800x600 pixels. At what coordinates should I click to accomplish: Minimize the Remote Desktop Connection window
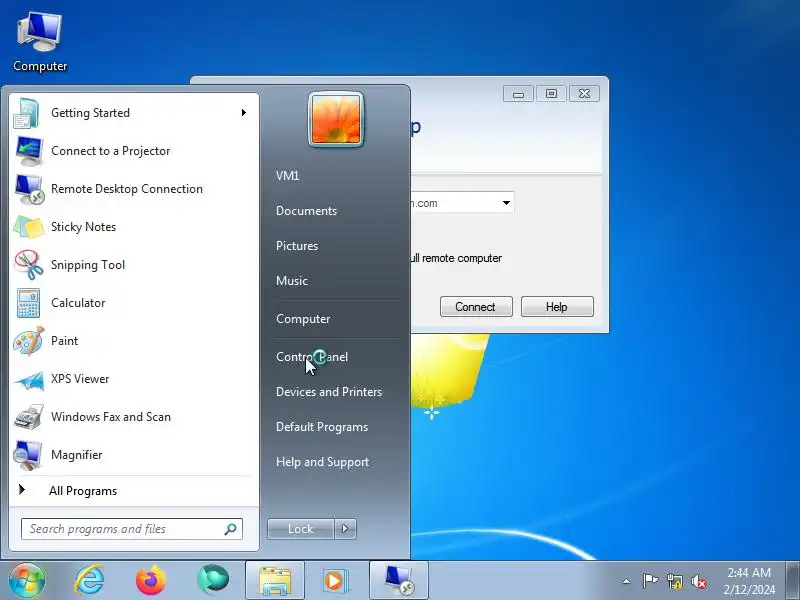[x=518, y=94]
